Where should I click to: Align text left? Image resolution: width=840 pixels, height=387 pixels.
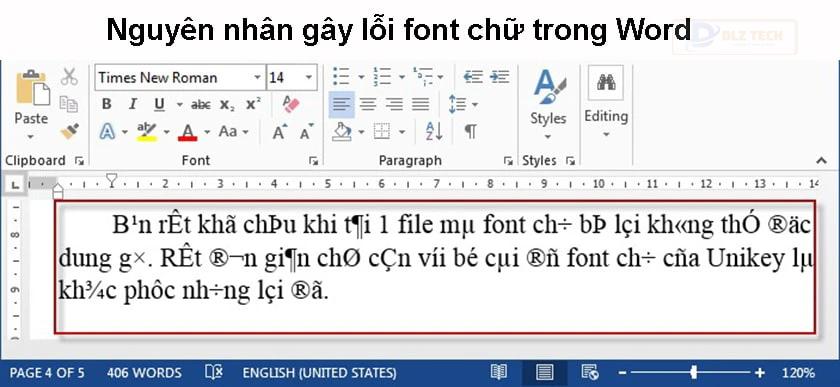click(341, 104)
